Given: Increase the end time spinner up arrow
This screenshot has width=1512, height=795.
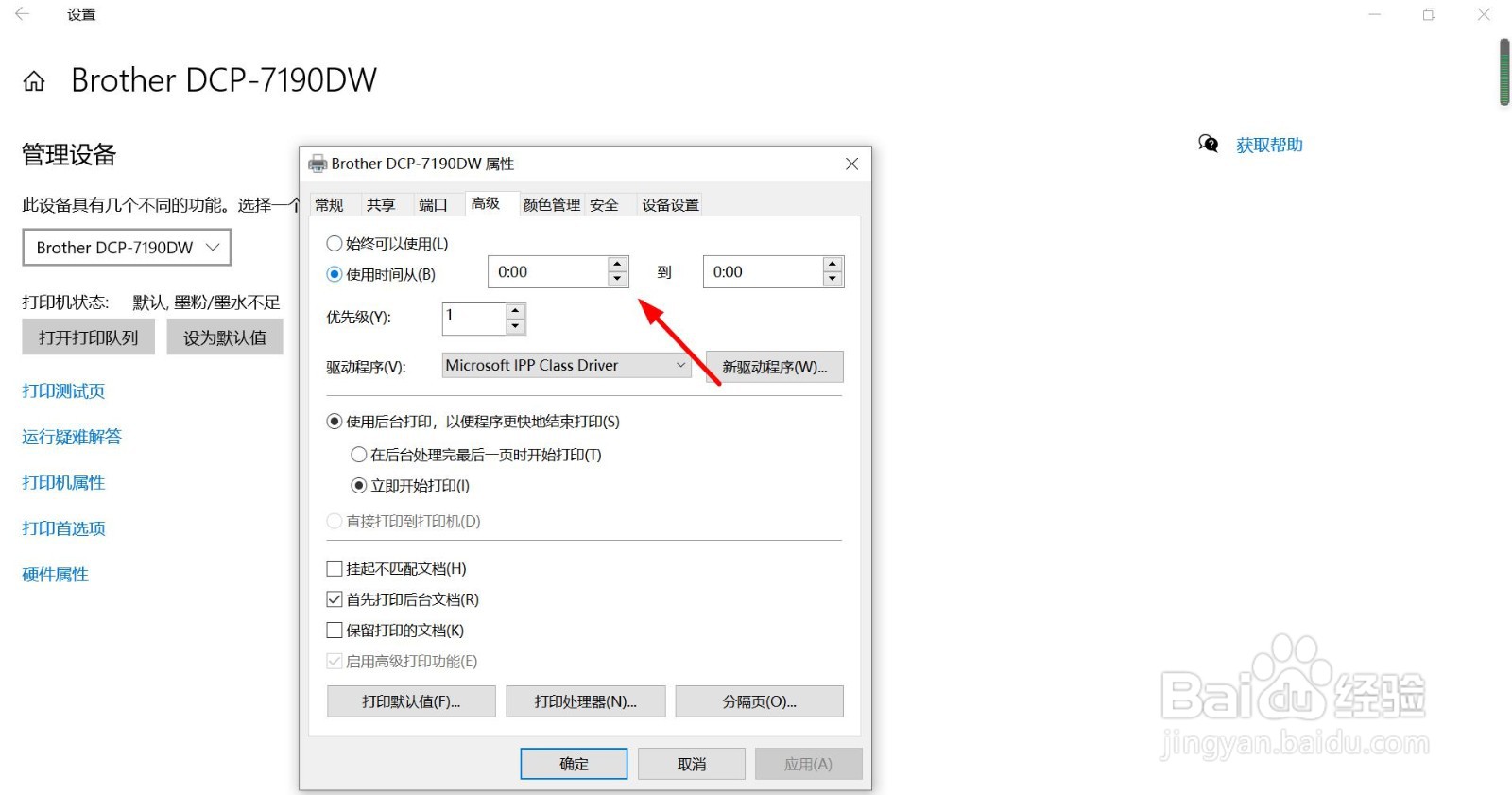Looking at the screenshot, I should click(833, 264).
